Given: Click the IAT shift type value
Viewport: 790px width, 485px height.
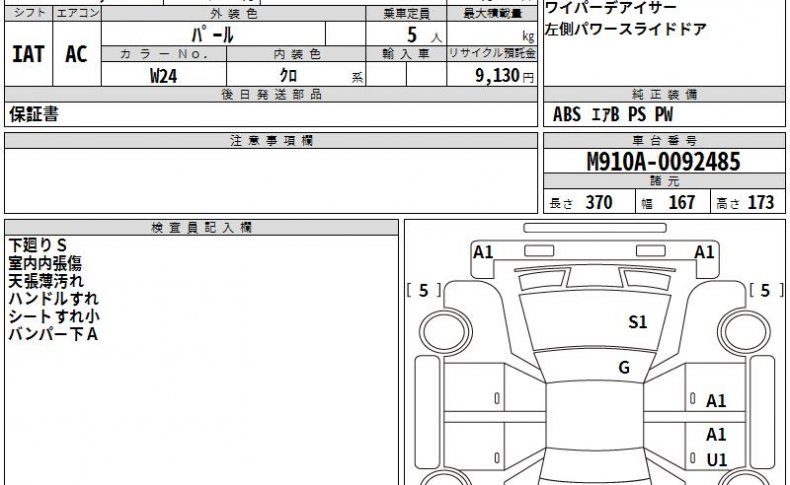Looking at the screenshot, I should [x=28, y=54].
